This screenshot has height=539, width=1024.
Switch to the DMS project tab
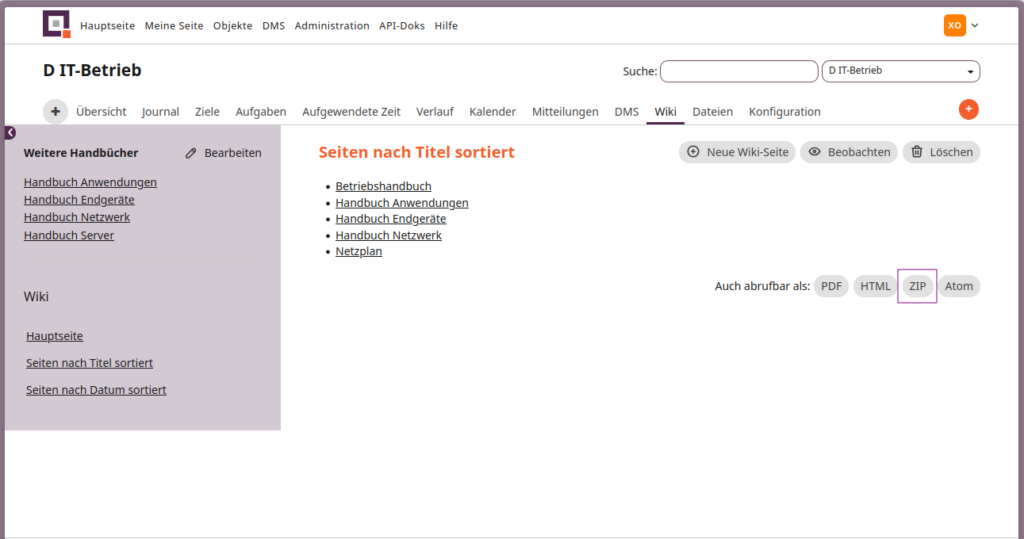tap(626, 112)
